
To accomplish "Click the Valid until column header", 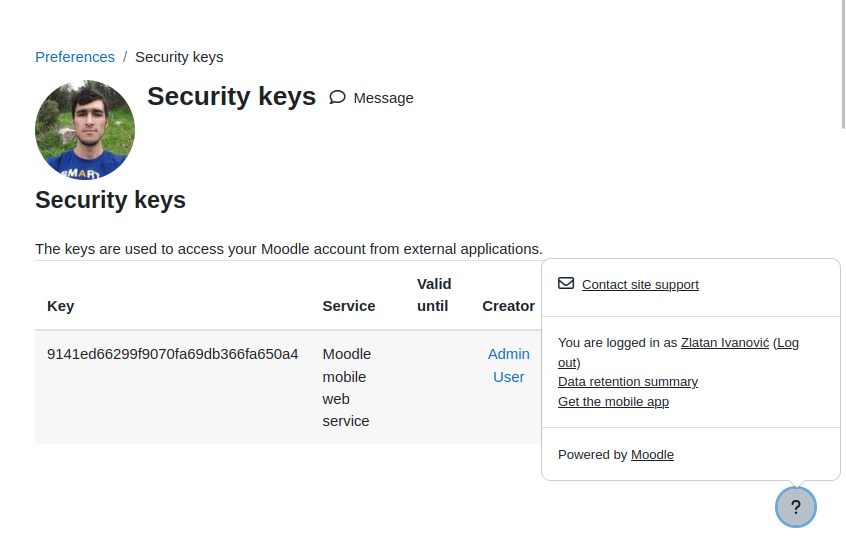I will pos(434,295).
